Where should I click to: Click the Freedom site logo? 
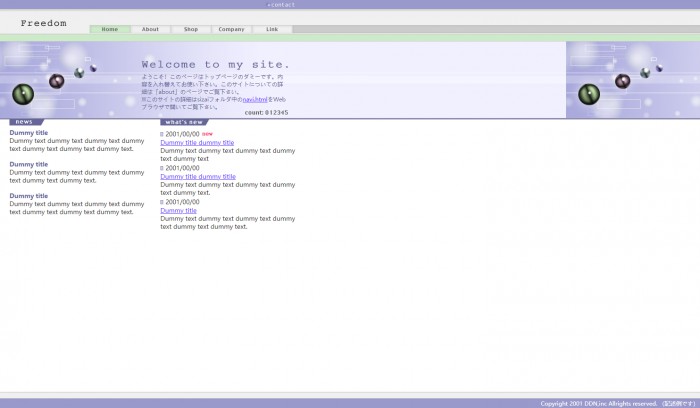click(43, 23)
